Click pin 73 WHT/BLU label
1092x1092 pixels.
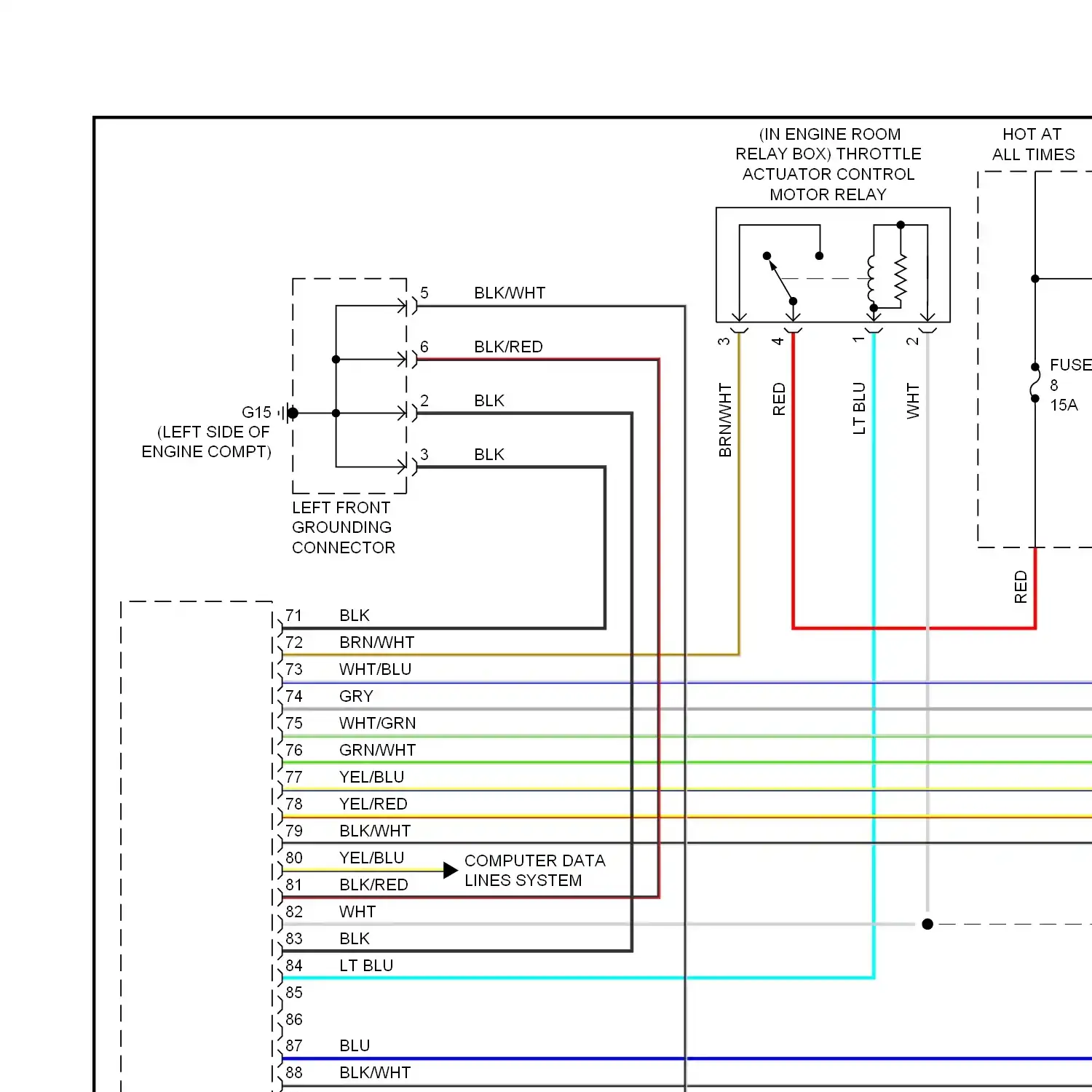click(376, 669)
